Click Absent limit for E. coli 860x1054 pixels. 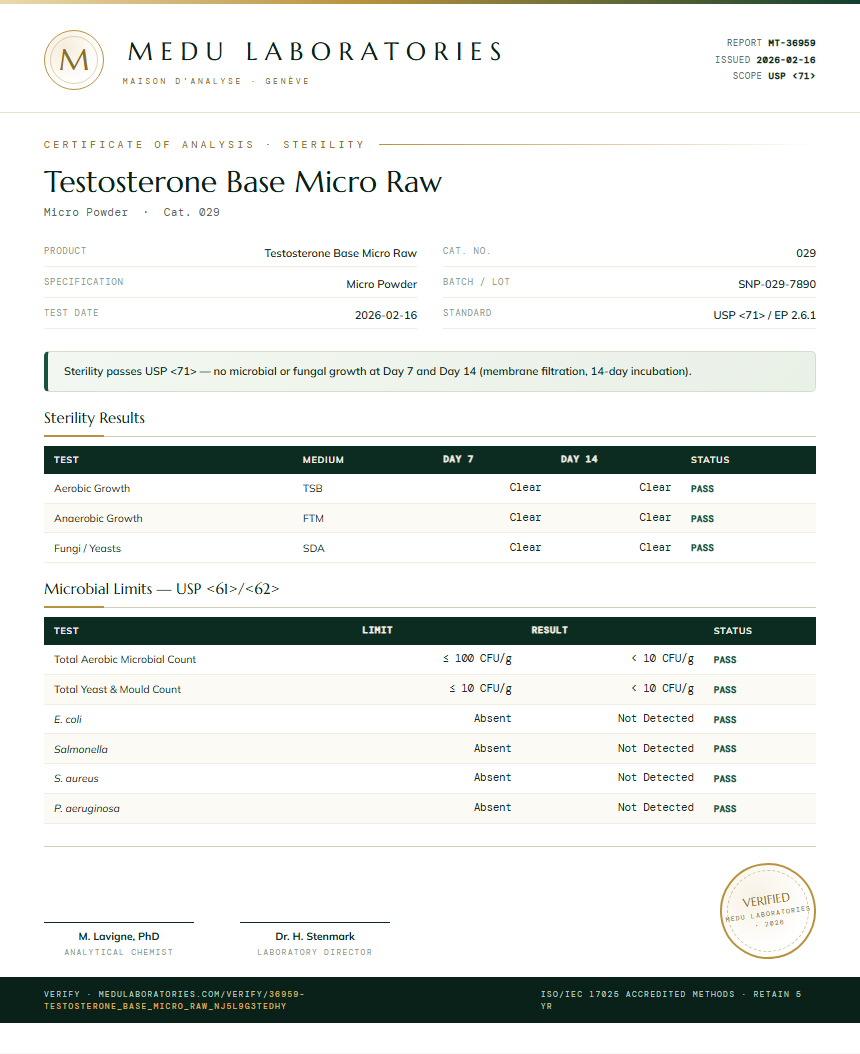click(492, 719)
